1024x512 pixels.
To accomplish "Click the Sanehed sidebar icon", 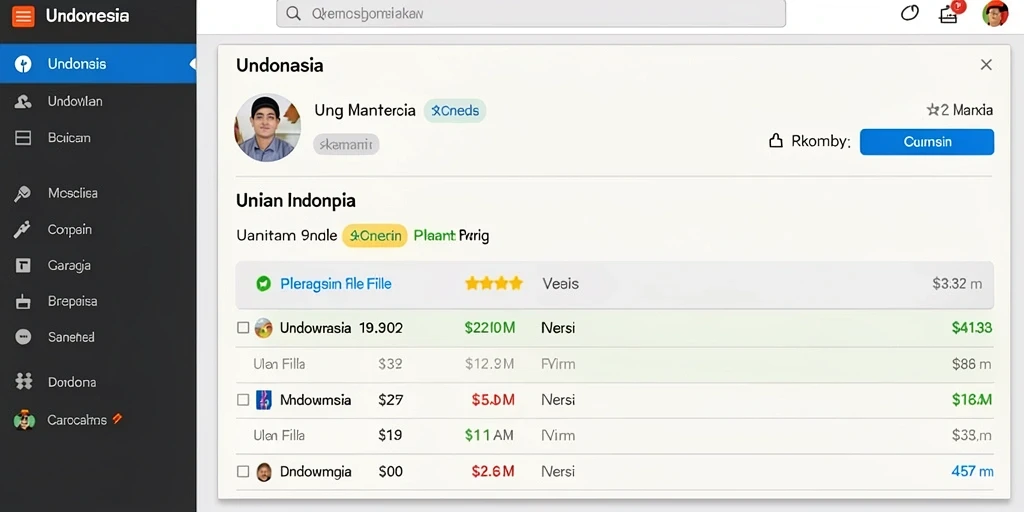I will tap(23, 337).
